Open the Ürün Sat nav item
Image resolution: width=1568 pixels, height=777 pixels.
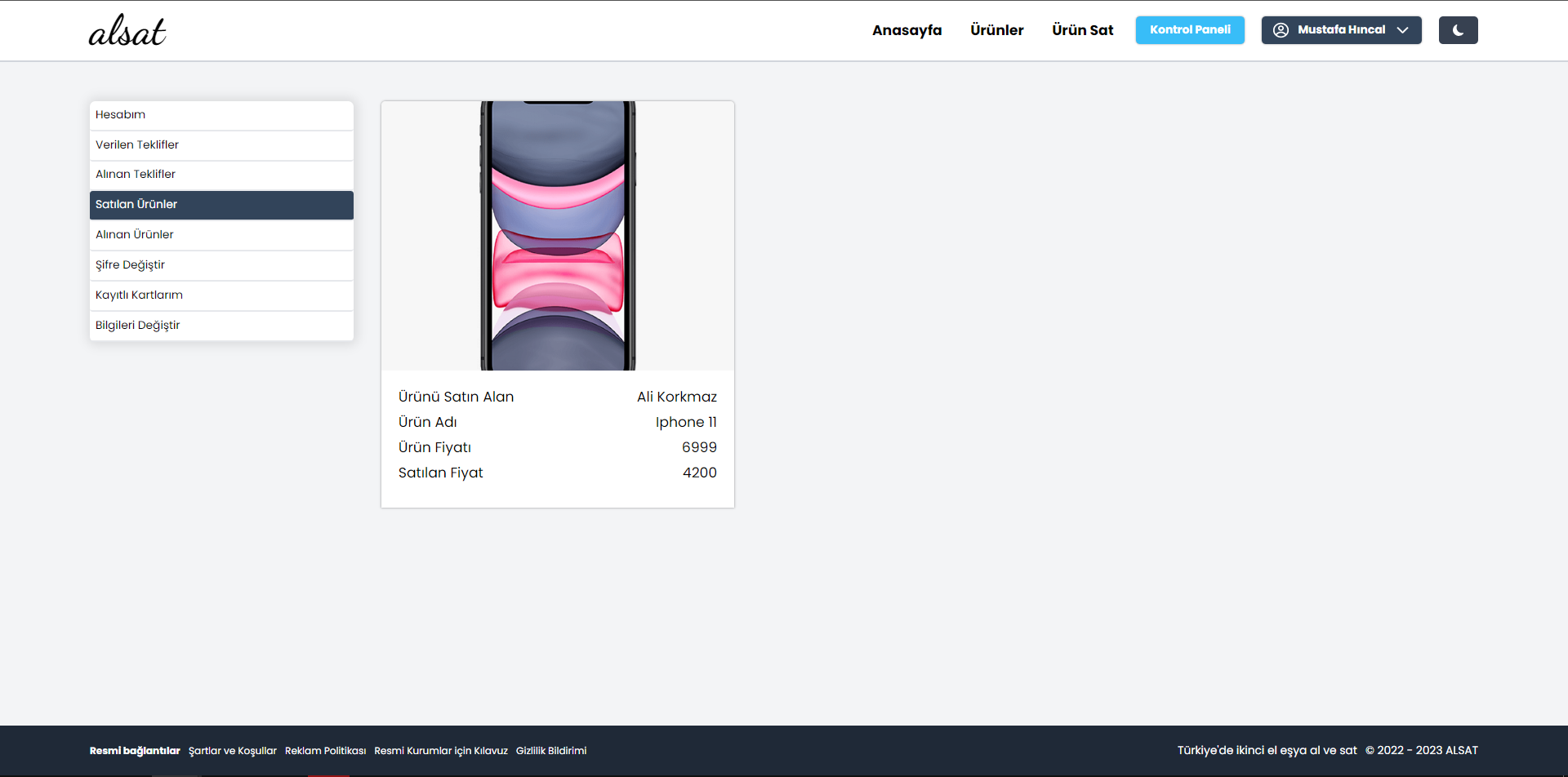[1082, 30]
